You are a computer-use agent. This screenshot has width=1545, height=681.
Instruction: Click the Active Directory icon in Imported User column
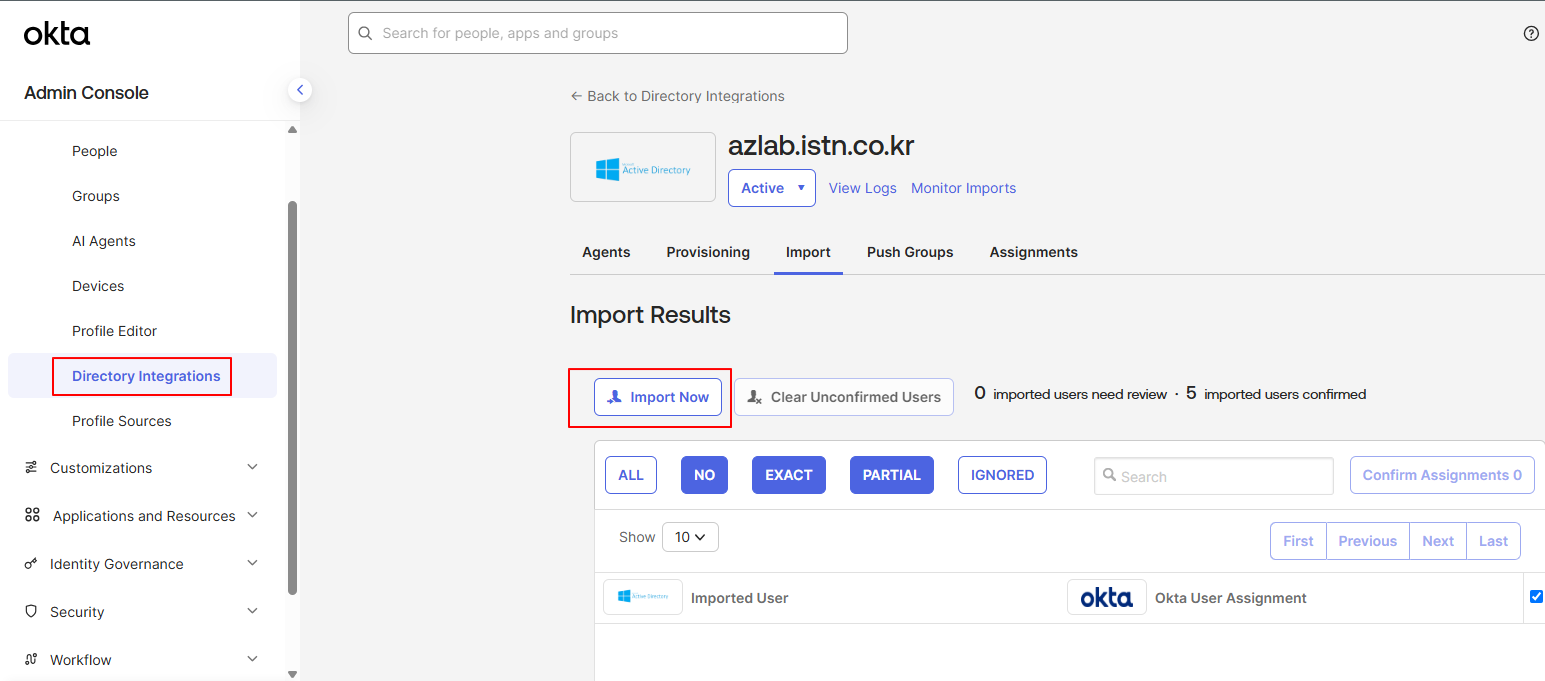point(643,597)
